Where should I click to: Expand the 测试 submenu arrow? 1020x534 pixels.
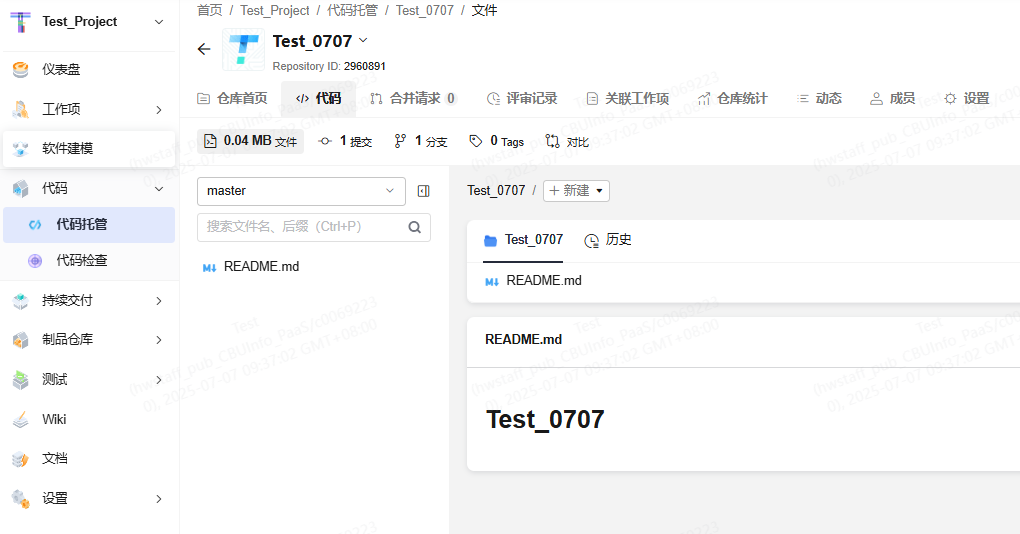pos(159,380)
